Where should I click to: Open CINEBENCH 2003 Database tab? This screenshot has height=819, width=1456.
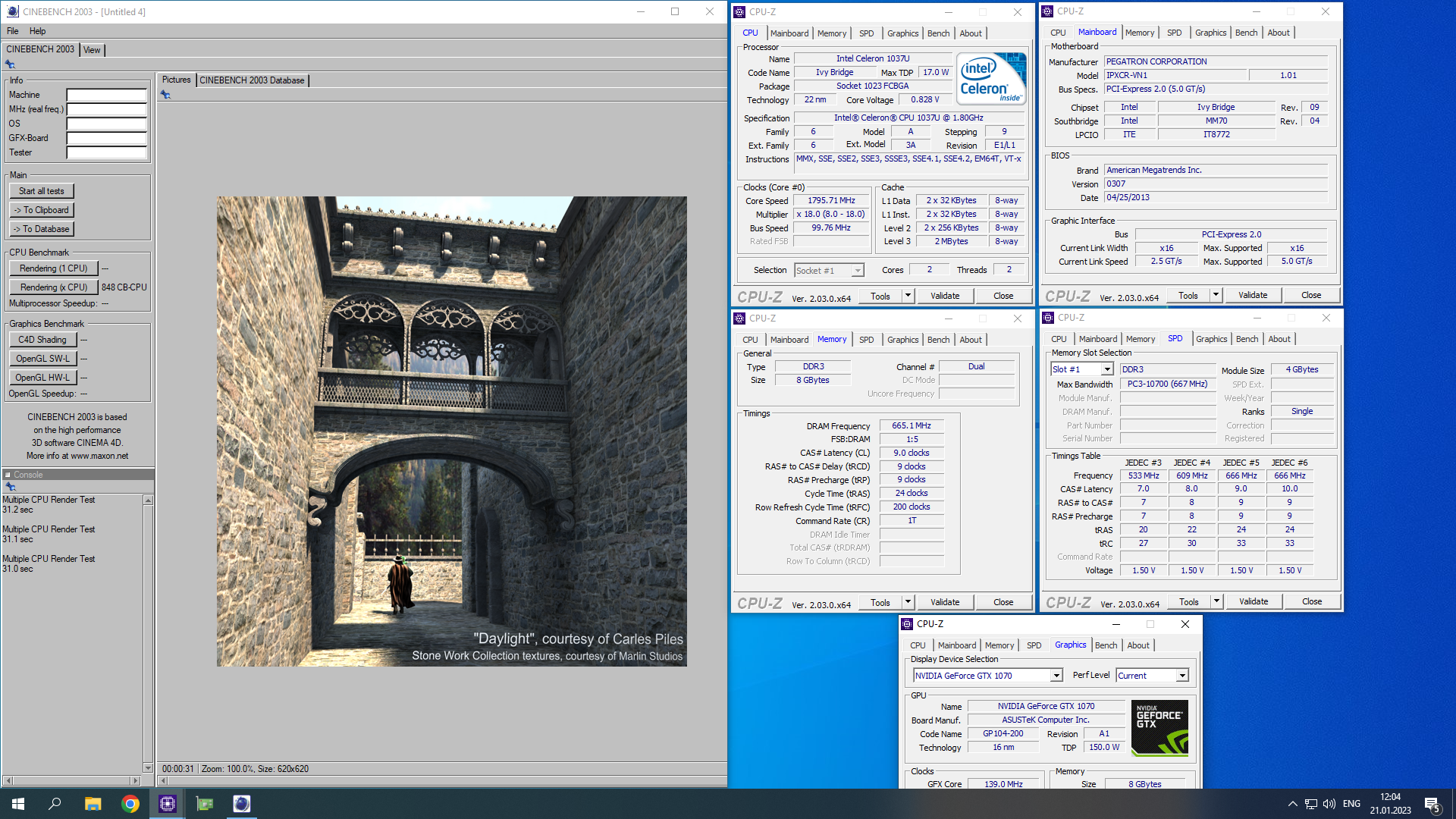(x=252, y=80)
